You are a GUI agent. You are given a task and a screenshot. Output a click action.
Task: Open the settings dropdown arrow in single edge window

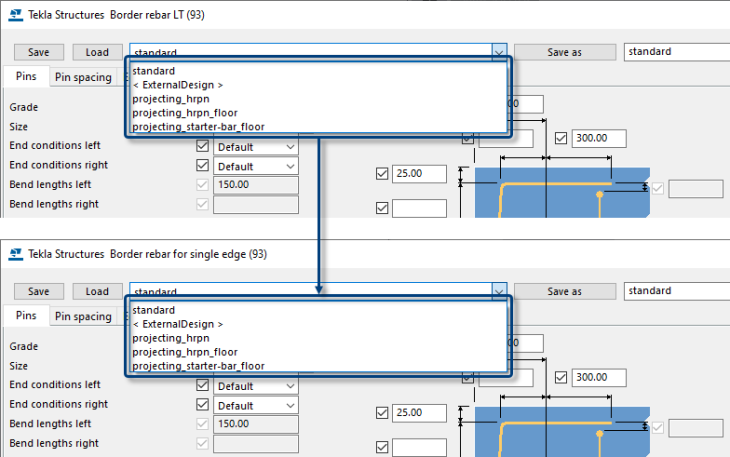click(x=499, y=291)
